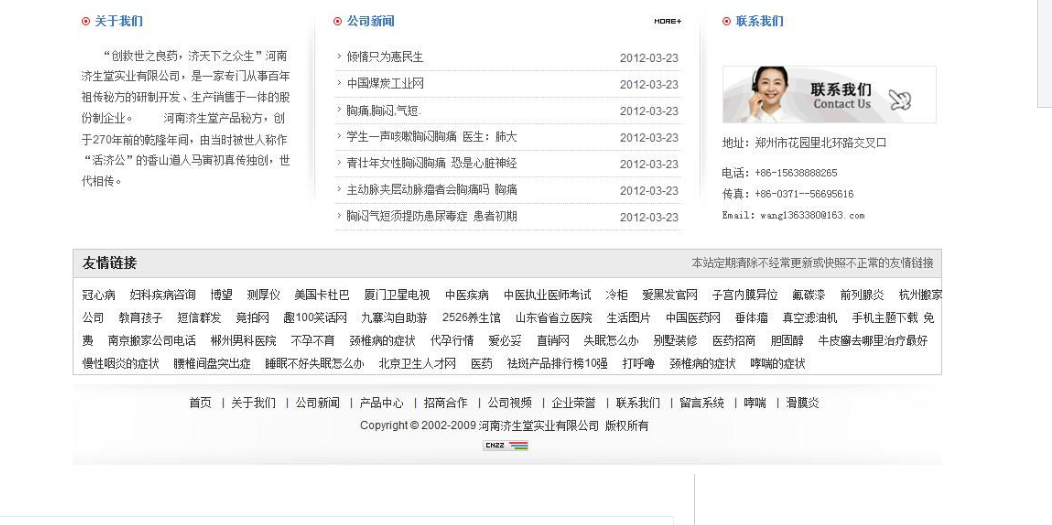The width and height of the screenshot is (1052, 525).
Task: Open 招商合作 in the footer navigation
Action: tap(445, 403)
